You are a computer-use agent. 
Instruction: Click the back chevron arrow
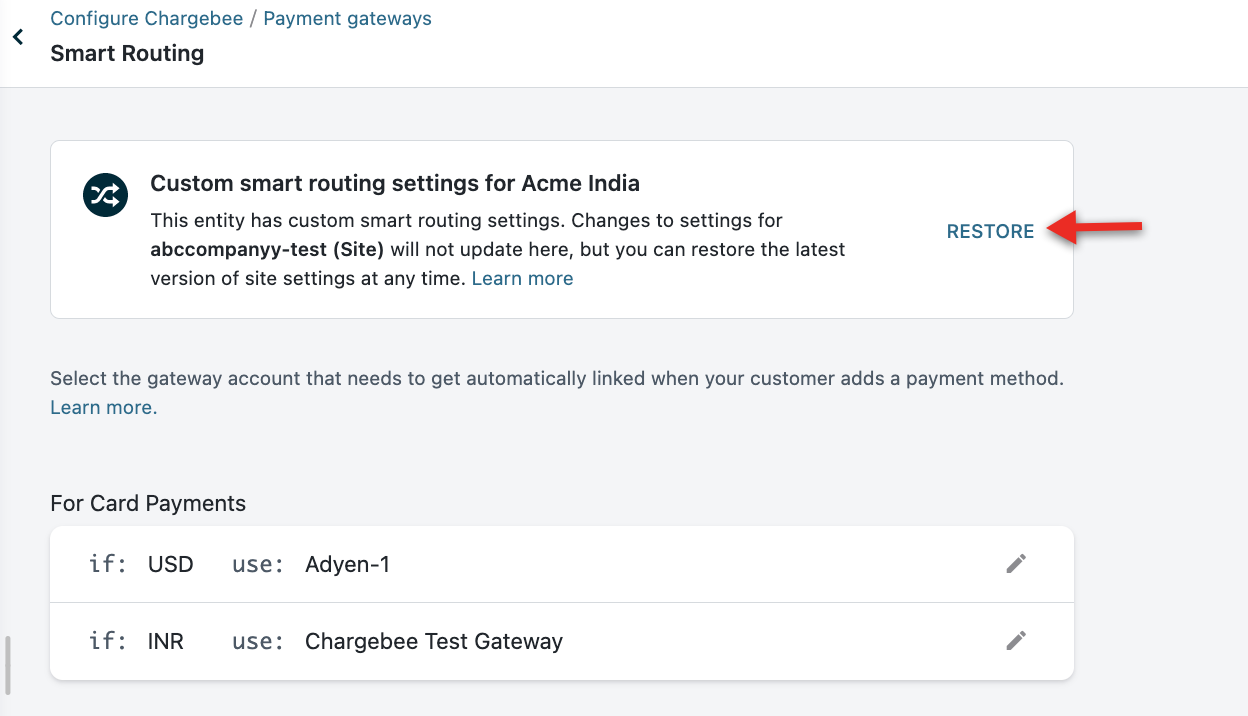click(x=17, y=38)
